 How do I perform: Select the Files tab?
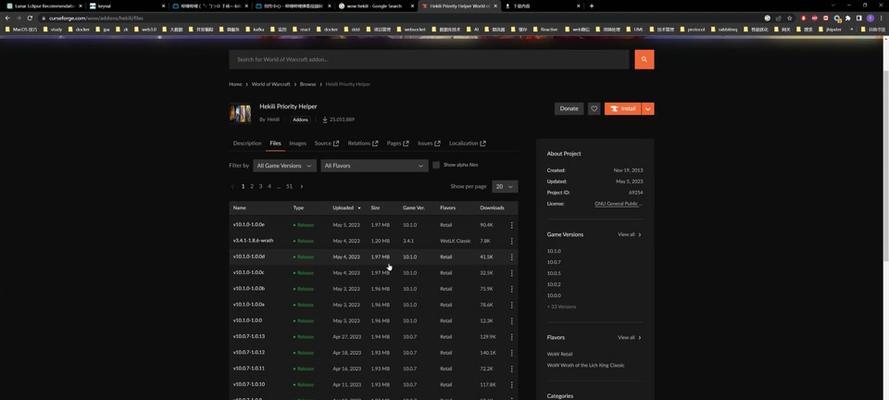[x=275, y=143]
